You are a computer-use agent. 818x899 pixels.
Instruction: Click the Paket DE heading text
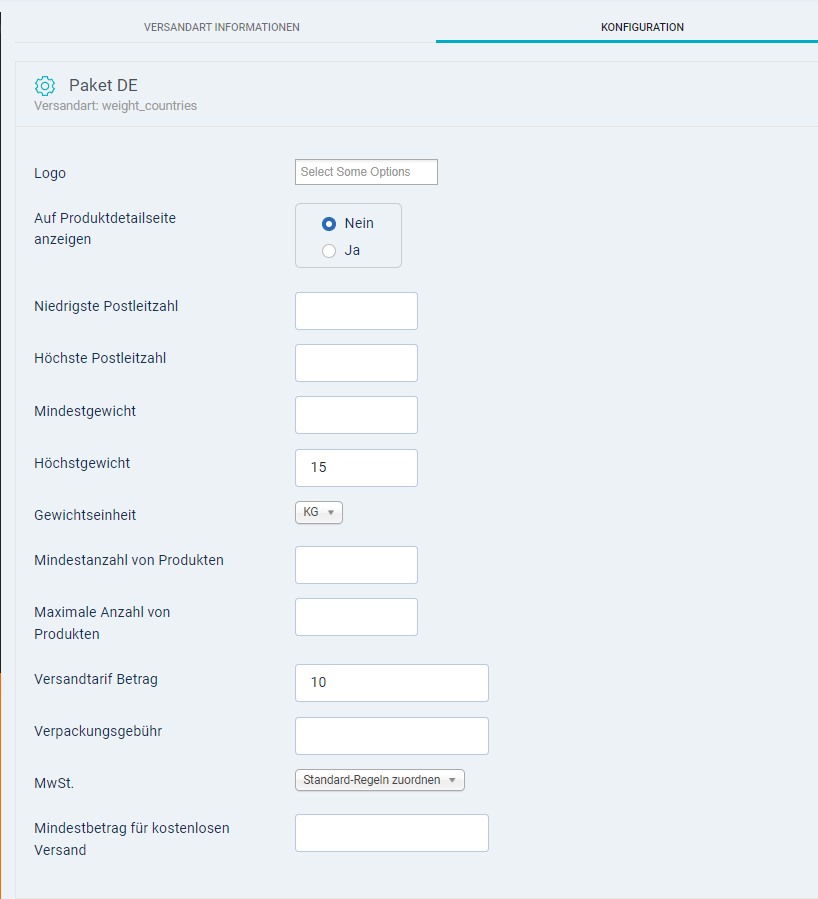coord(103,86)
